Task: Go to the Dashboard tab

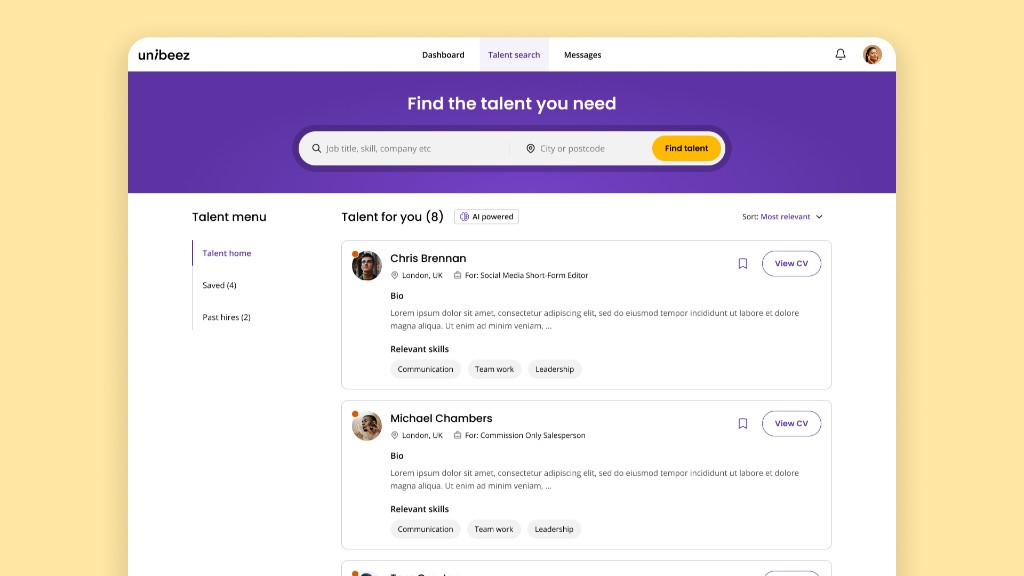Action: click(443, 55)
